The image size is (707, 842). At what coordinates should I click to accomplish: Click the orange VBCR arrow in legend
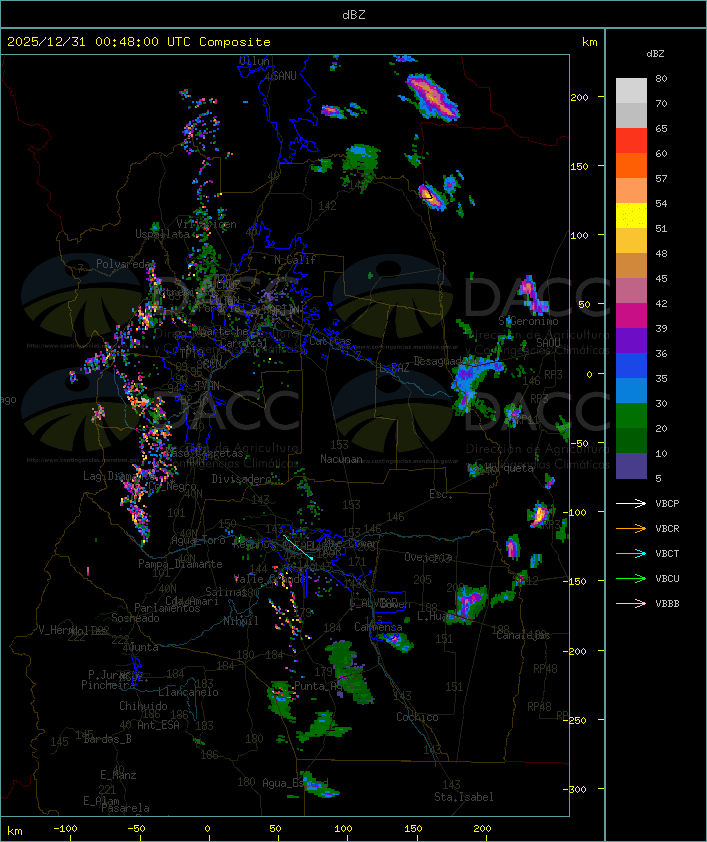(631, 528)
